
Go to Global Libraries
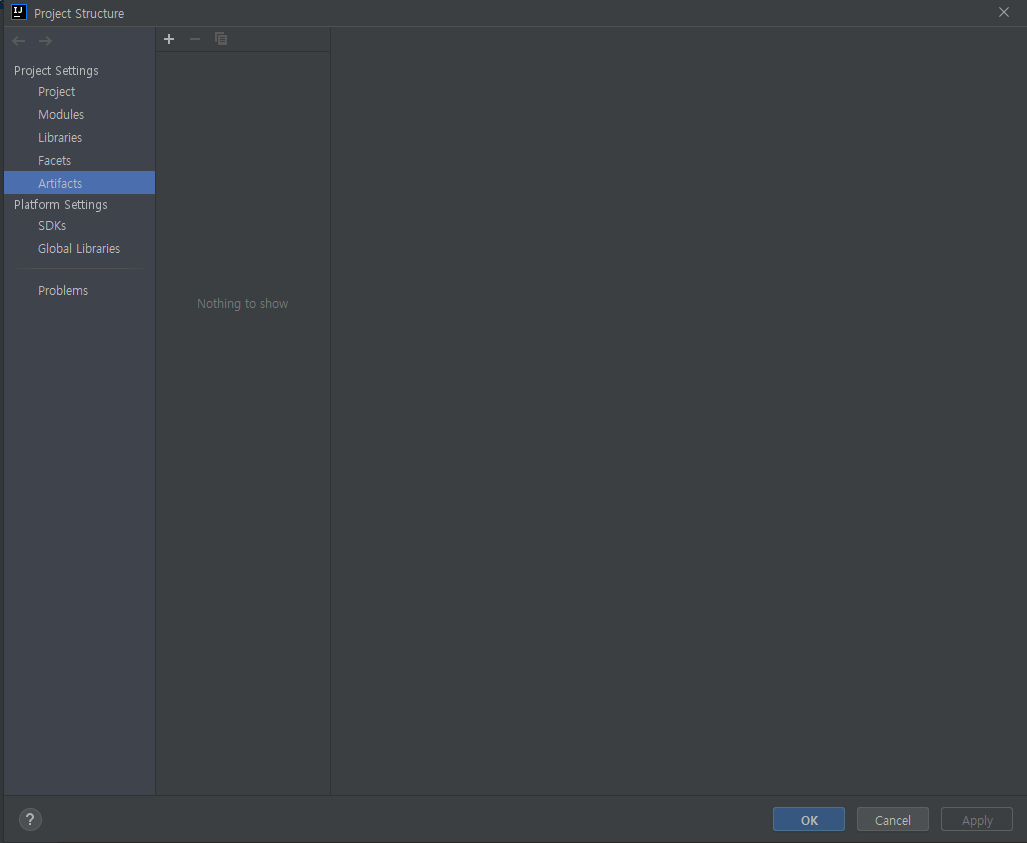click(79, 248)
